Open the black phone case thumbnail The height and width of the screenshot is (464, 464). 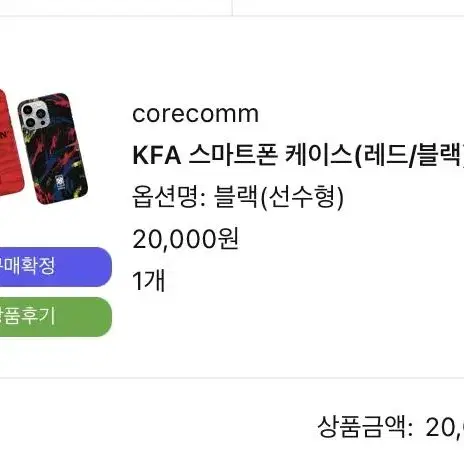coord(53,148)
